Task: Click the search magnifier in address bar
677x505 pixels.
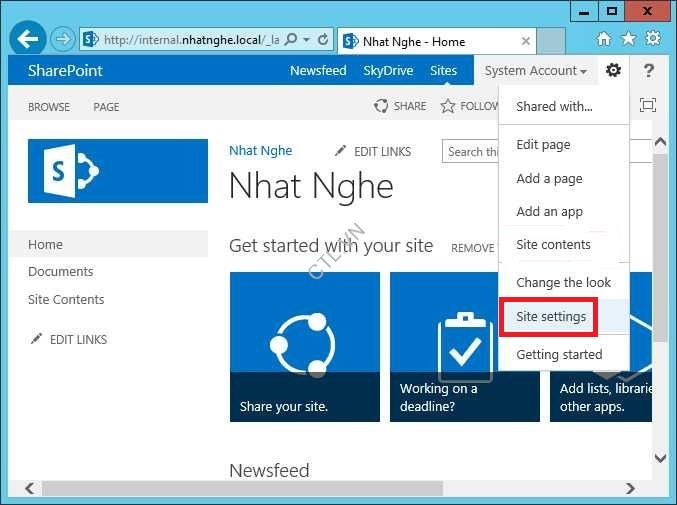Action: coord(291,39)
